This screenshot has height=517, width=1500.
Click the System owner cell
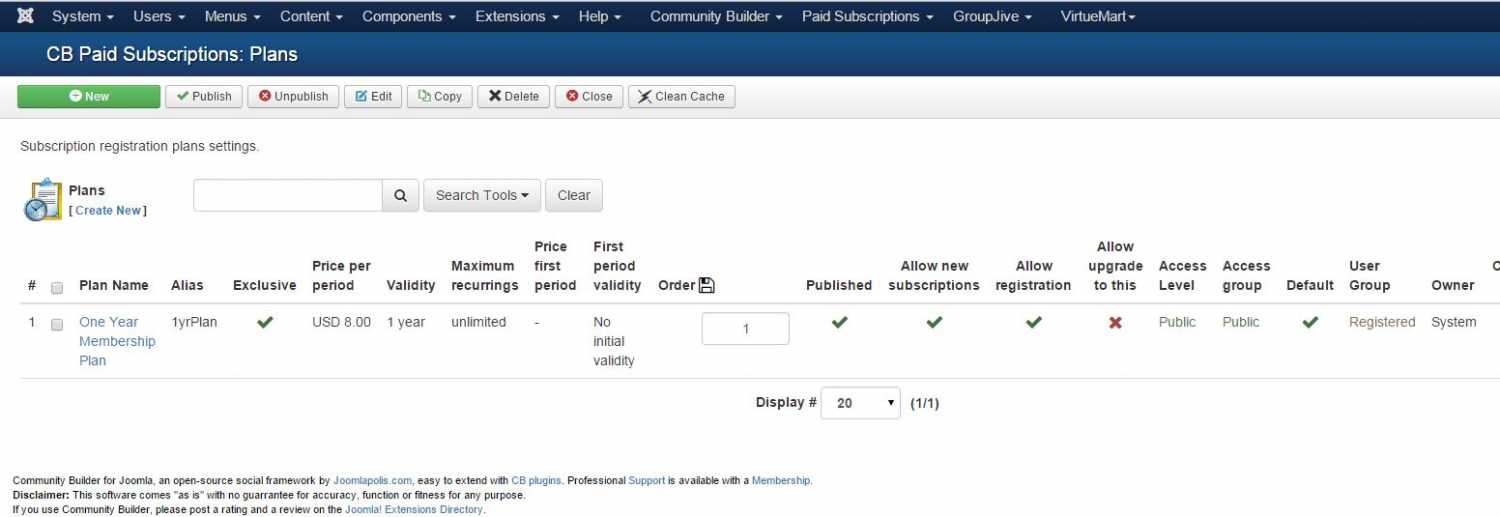pyautogui.click(x=1454, y=322)
